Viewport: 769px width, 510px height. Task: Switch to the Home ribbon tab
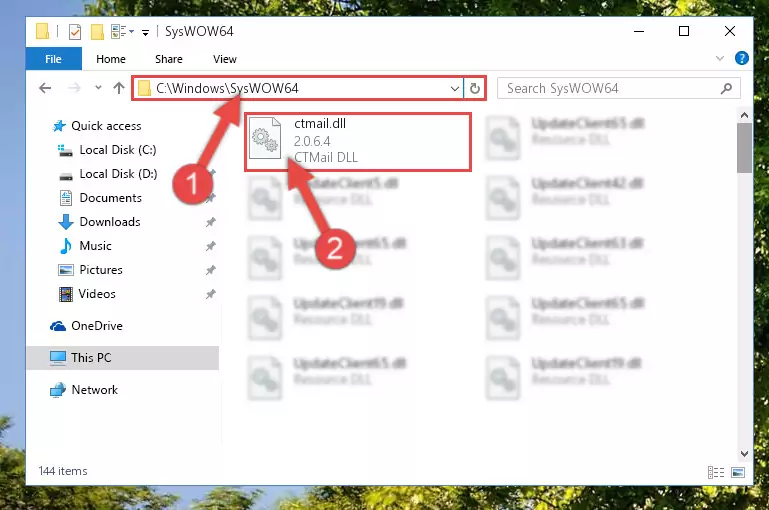(x=111, y=59)
